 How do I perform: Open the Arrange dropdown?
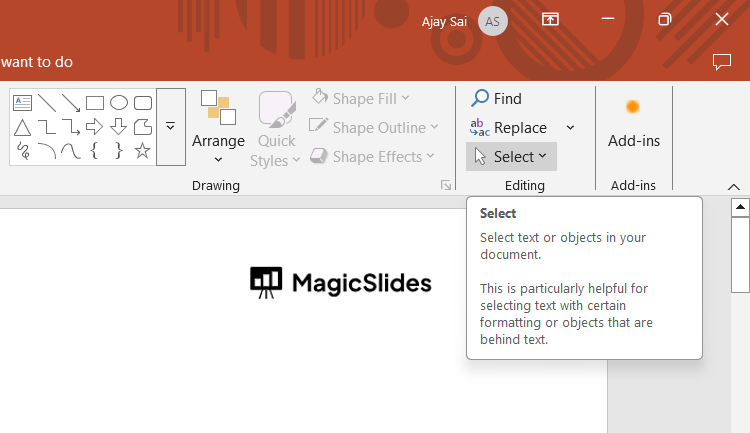218,127
